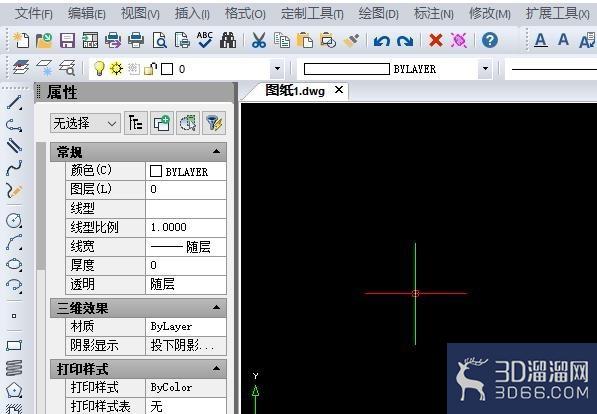Click the Save floppy disk icon
597x414 pixels.
click(x=67, y=40)
